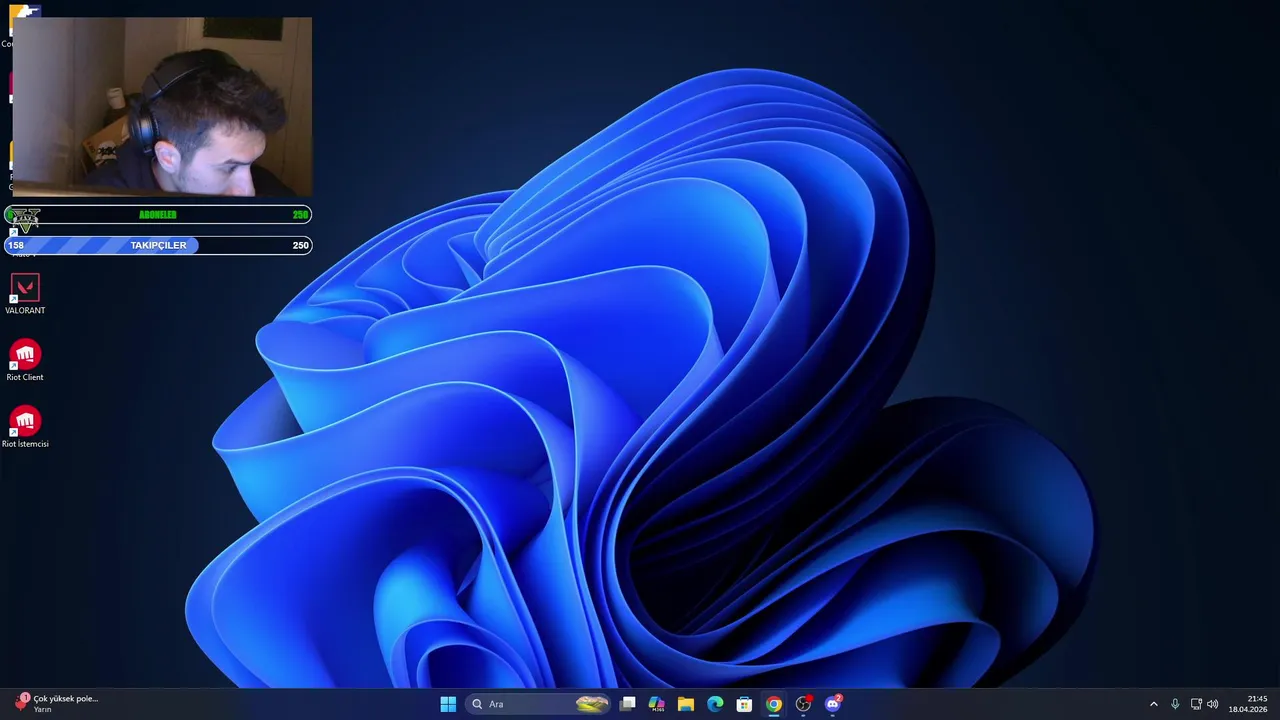This screenshot has height=720, width=1280.
Task: Open File Explorer from the taskbar
Action: (685, 704)
